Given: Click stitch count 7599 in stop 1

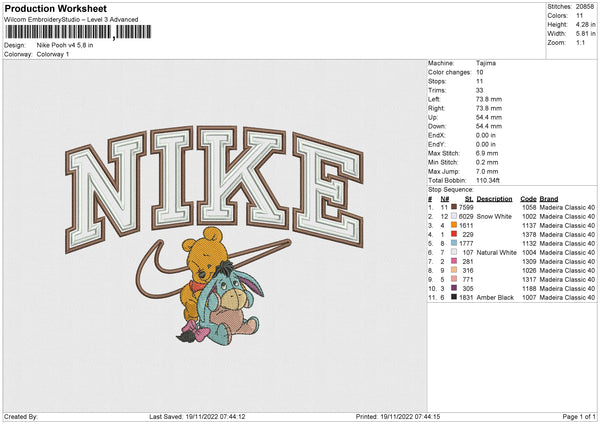Looking at the screenshot, I should tap(466, 207).
